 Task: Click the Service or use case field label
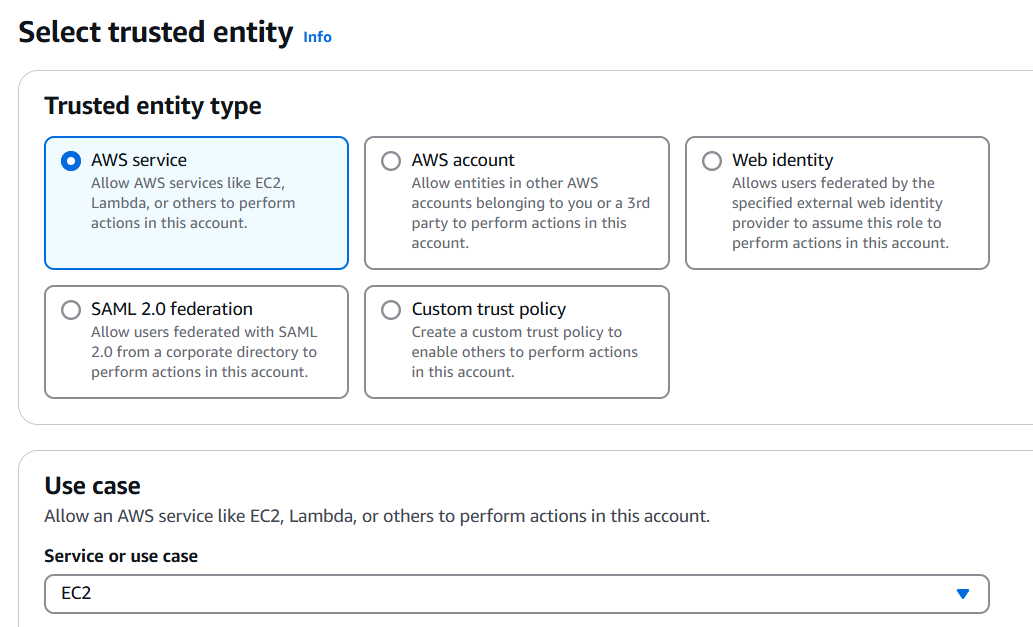point(121,556)
